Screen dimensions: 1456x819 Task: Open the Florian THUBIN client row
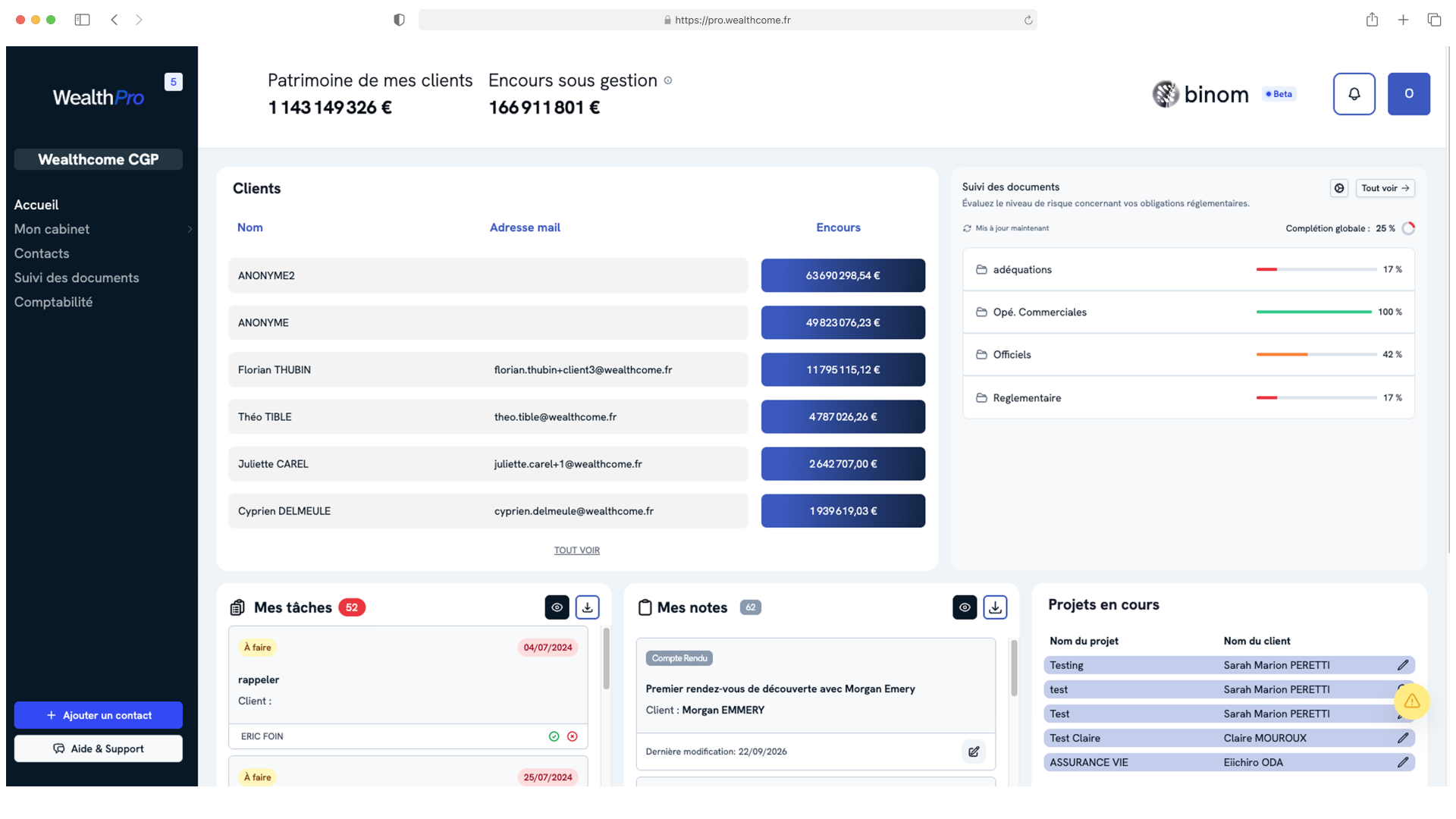[488, 369]
